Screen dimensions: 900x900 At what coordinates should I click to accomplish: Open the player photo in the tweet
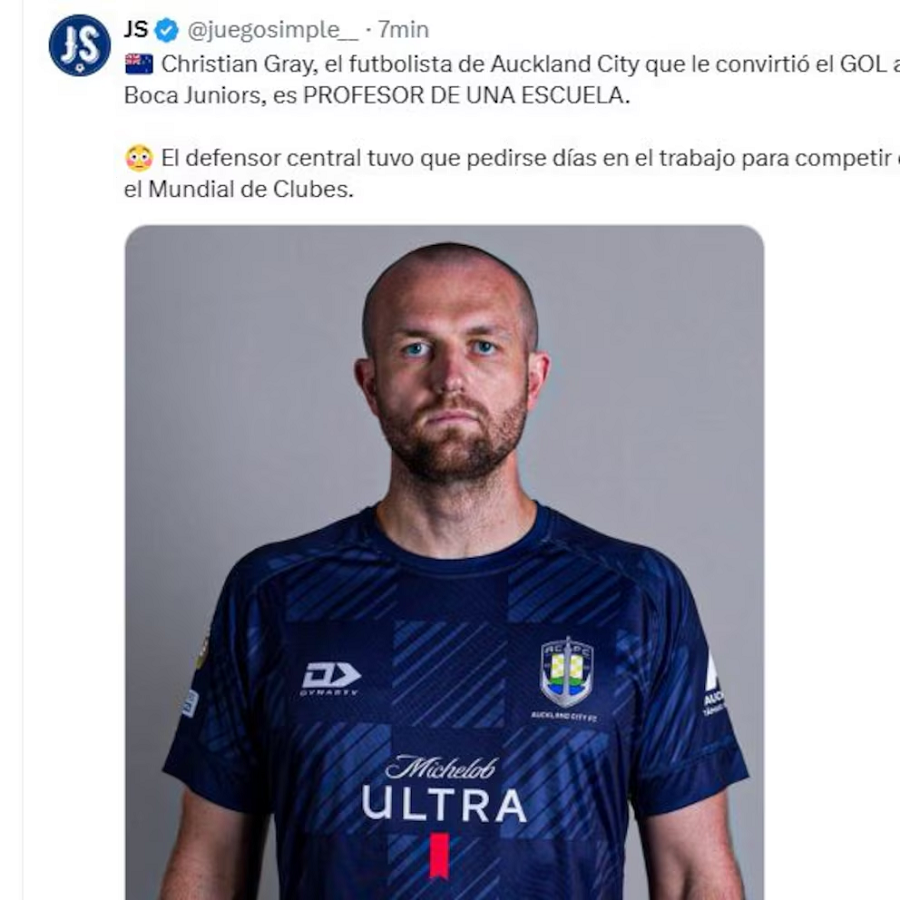444,562
